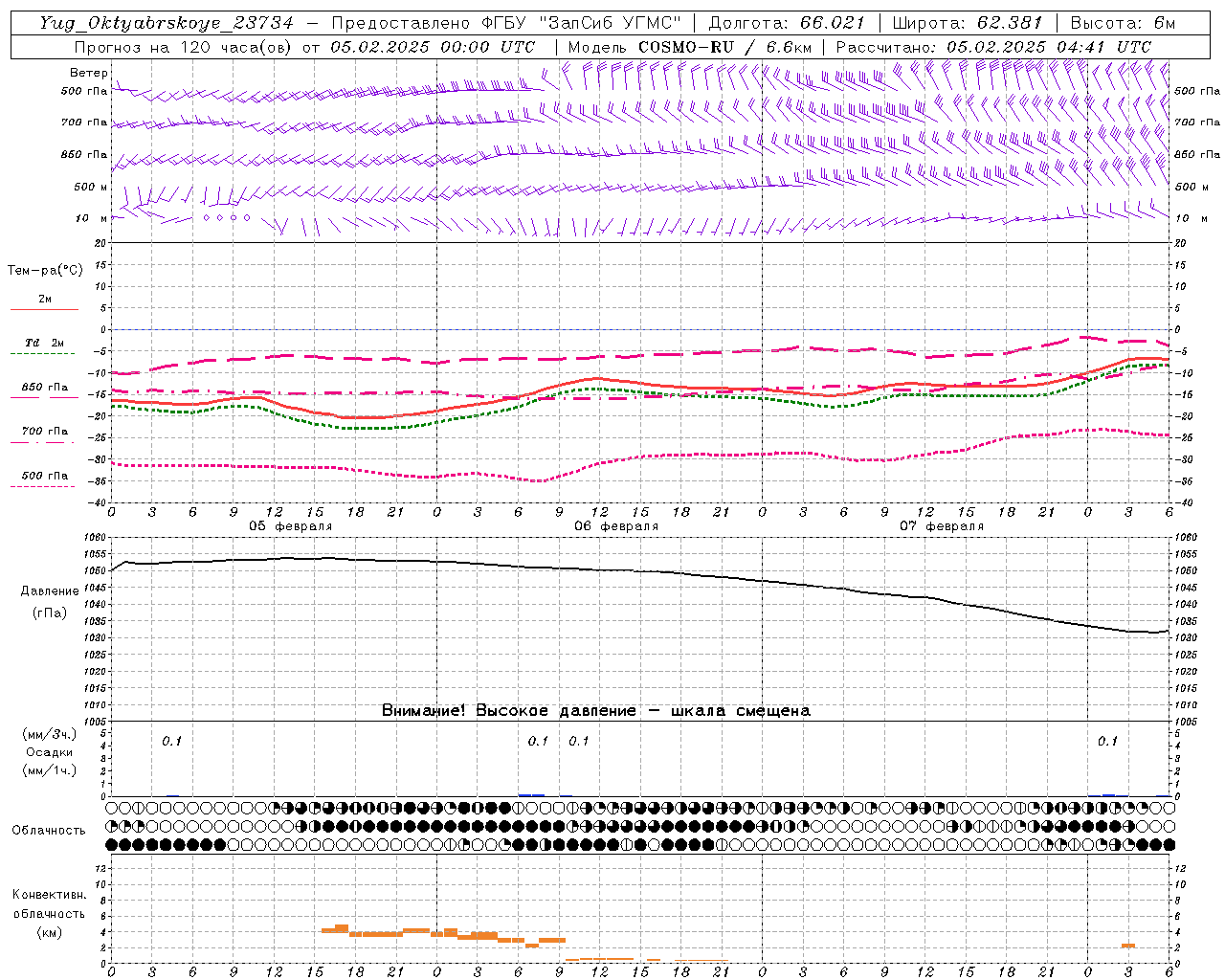Screen dimensions: 1225x980
Task: Select the 'Конвективн.' convective cloud label
Action: 50,895
